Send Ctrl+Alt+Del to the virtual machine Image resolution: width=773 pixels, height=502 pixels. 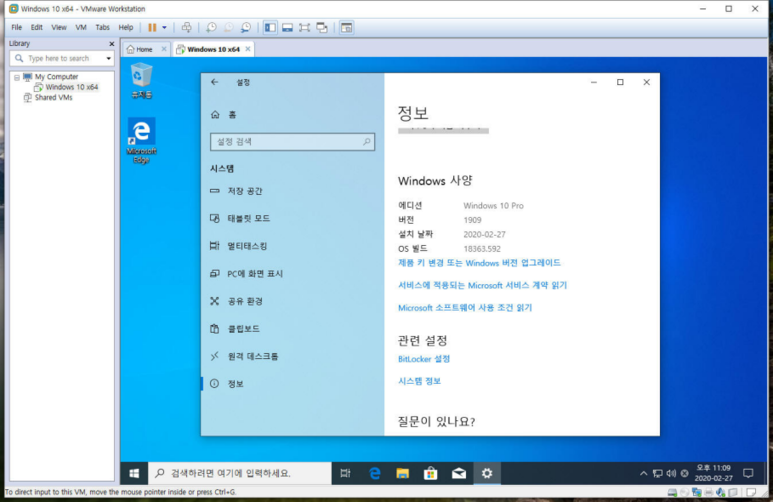point(186,28)
